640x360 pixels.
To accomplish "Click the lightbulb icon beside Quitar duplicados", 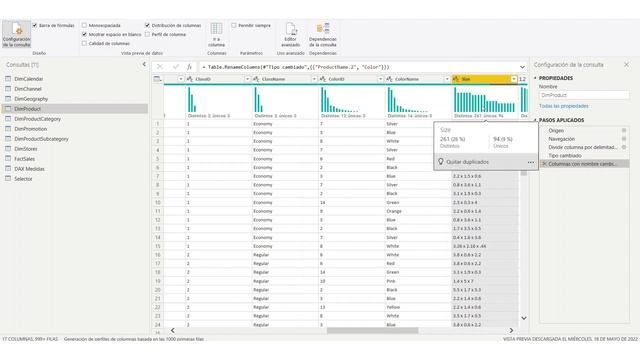I will coord(441,162).
